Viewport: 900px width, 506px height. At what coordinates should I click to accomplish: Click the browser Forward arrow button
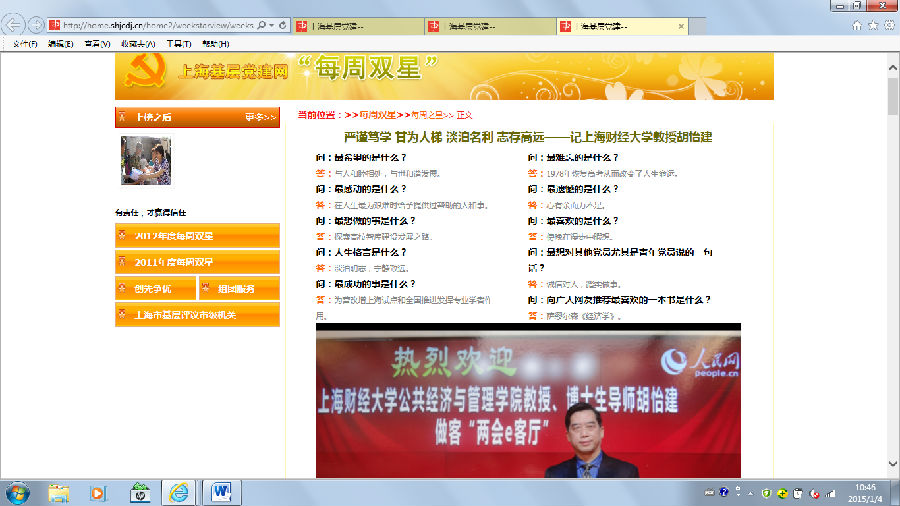[x=36, y=24]
